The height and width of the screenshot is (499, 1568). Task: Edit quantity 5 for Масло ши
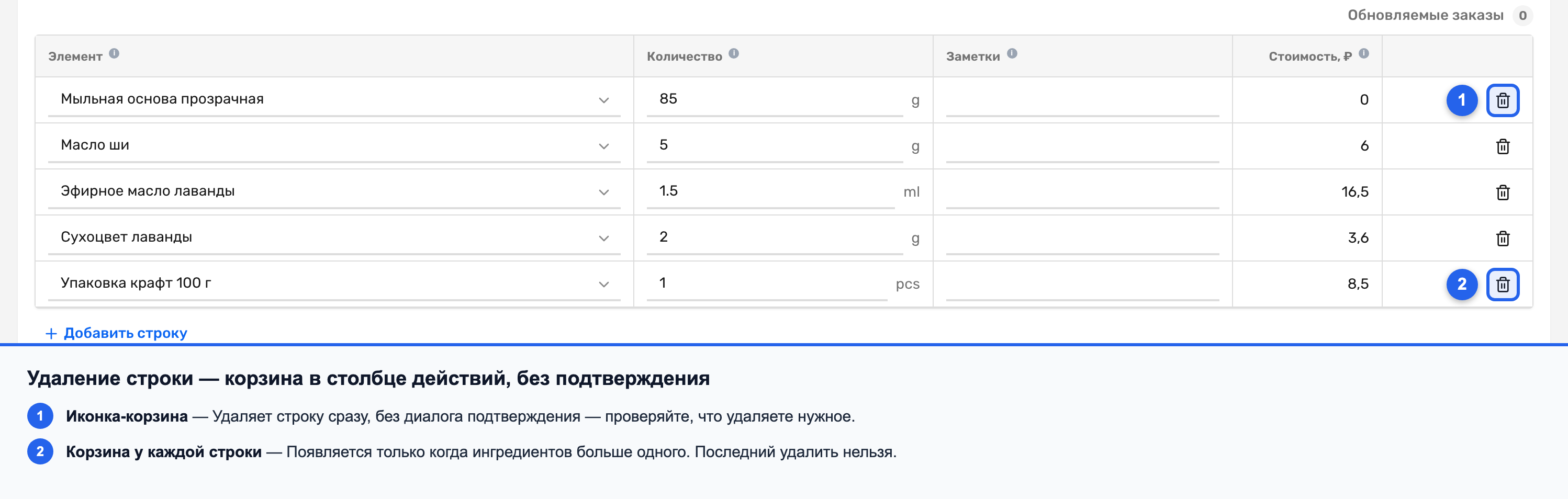pos(774,145)
